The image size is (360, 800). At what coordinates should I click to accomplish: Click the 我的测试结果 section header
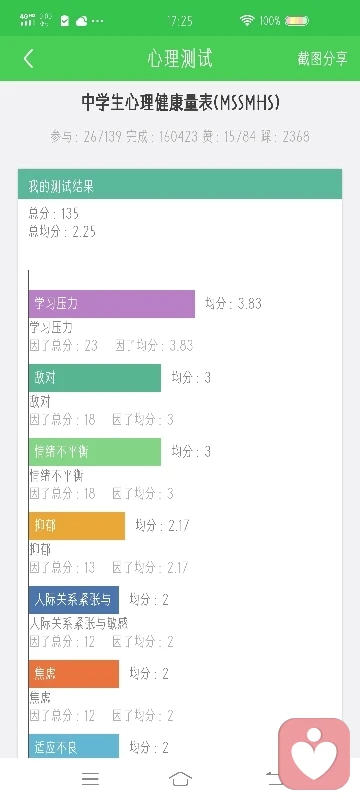180,184
